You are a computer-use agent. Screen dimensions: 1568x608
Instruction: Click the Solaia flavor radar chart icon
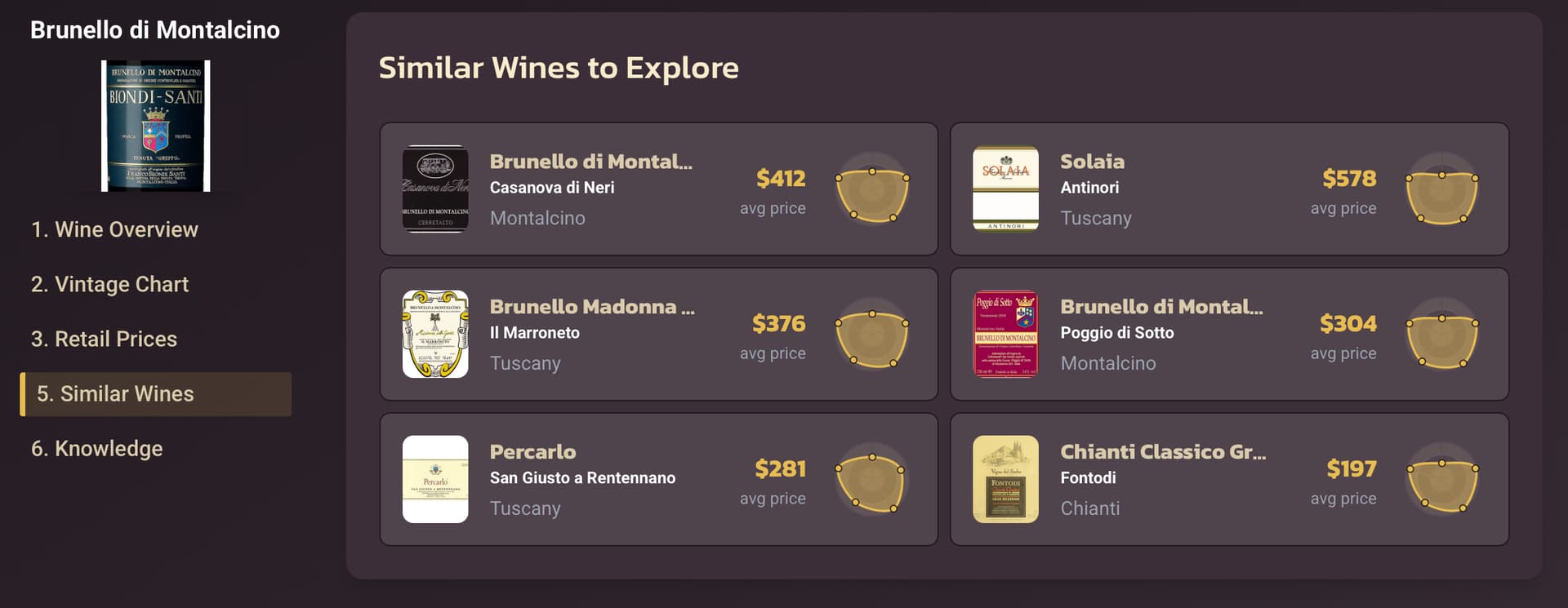coord(1441,189)
